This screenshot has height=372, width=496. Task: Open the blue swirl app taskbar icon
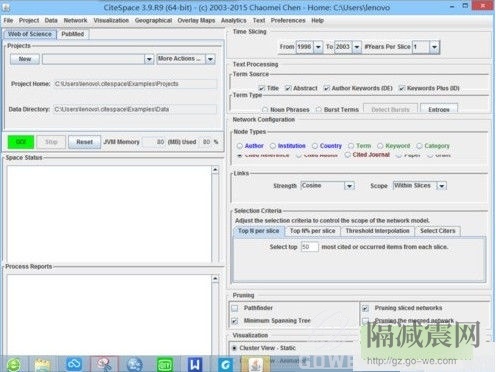226,365
